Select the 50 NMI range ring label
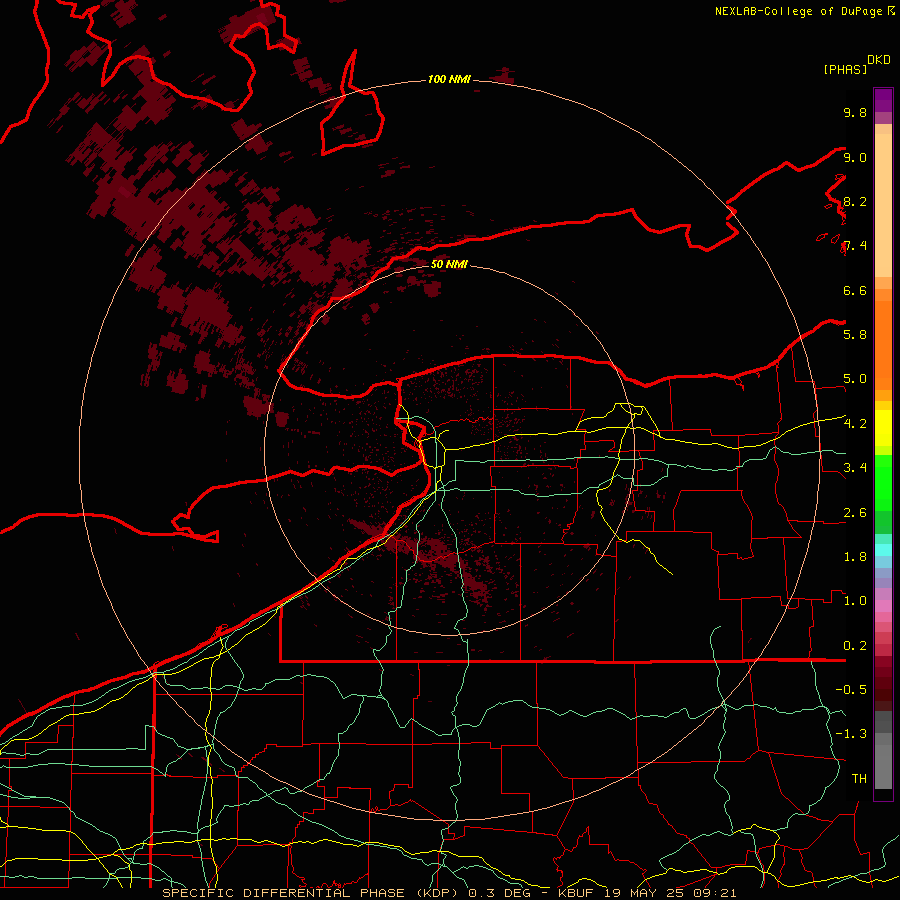The width and height of the screenshot is (900, 900). 449,264
